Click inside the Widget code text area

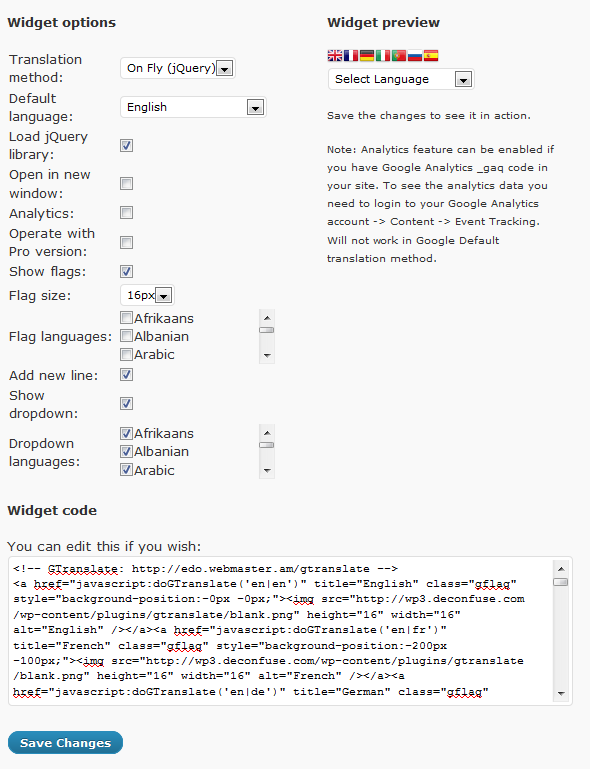click(282, 631)
